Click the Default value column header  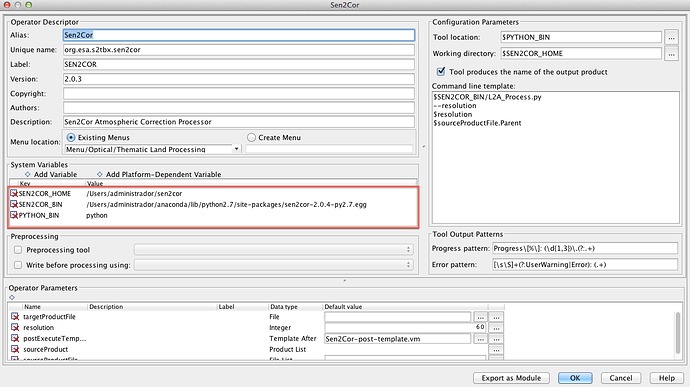point(405,307)
